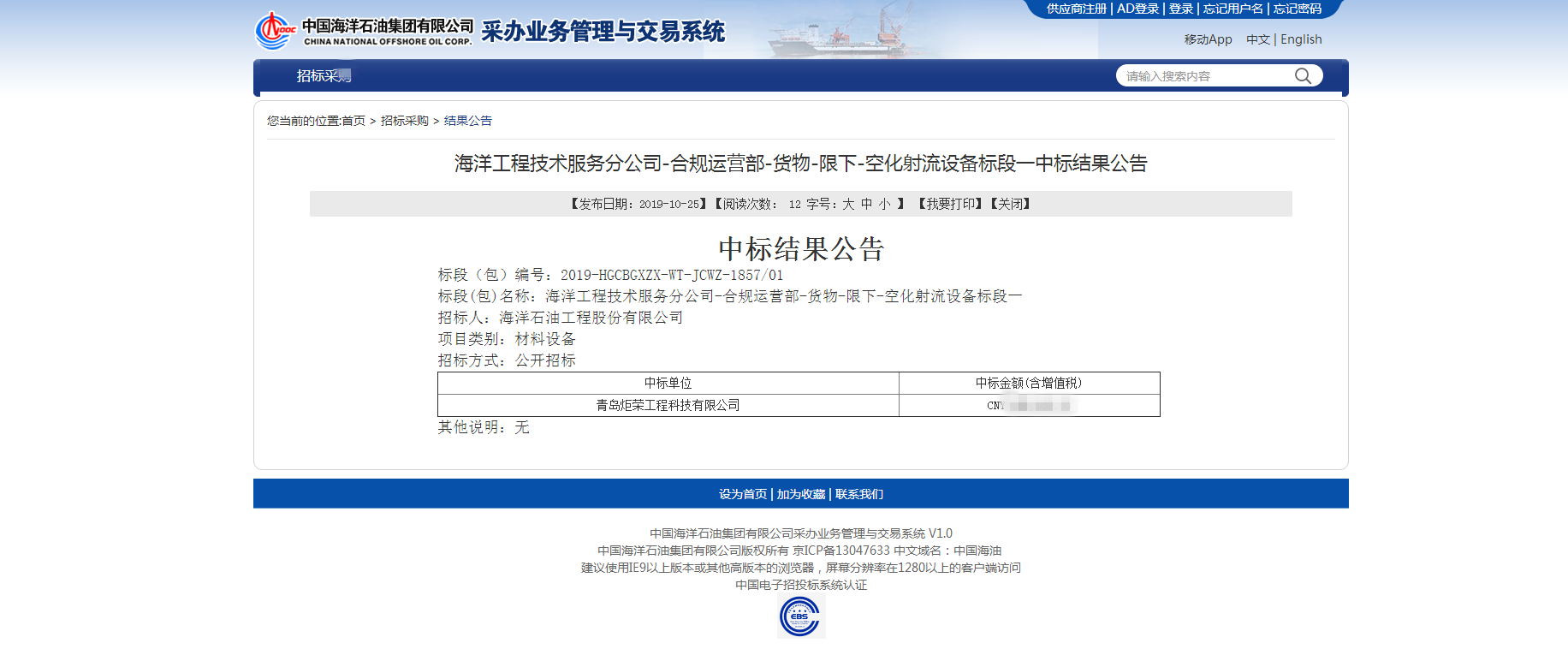Click 忘记用户名 forgot username link
This screenshot has width=1568, height=649.
pyautogui.click(x=1232, y=9)
